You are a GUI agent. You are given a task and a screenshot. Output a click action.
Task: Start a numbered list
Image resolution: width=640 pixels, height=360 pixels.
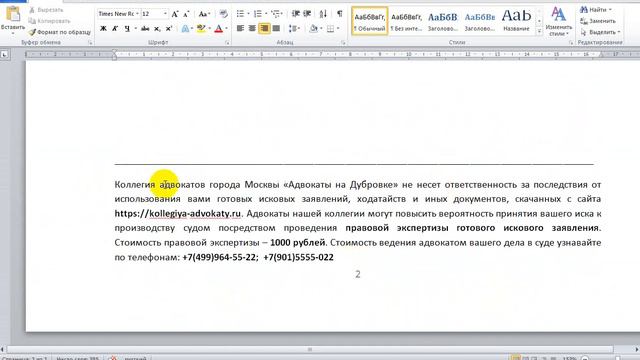(258, 14)
